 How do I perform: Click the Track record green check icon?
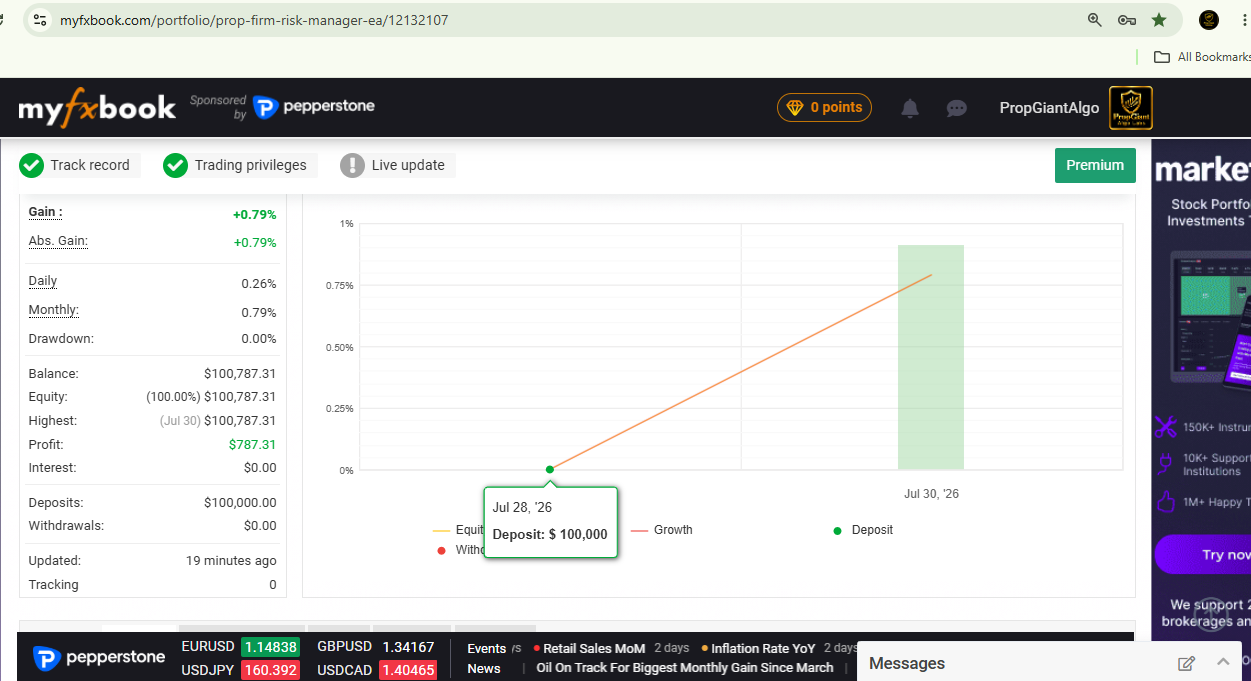coord(31,165)
